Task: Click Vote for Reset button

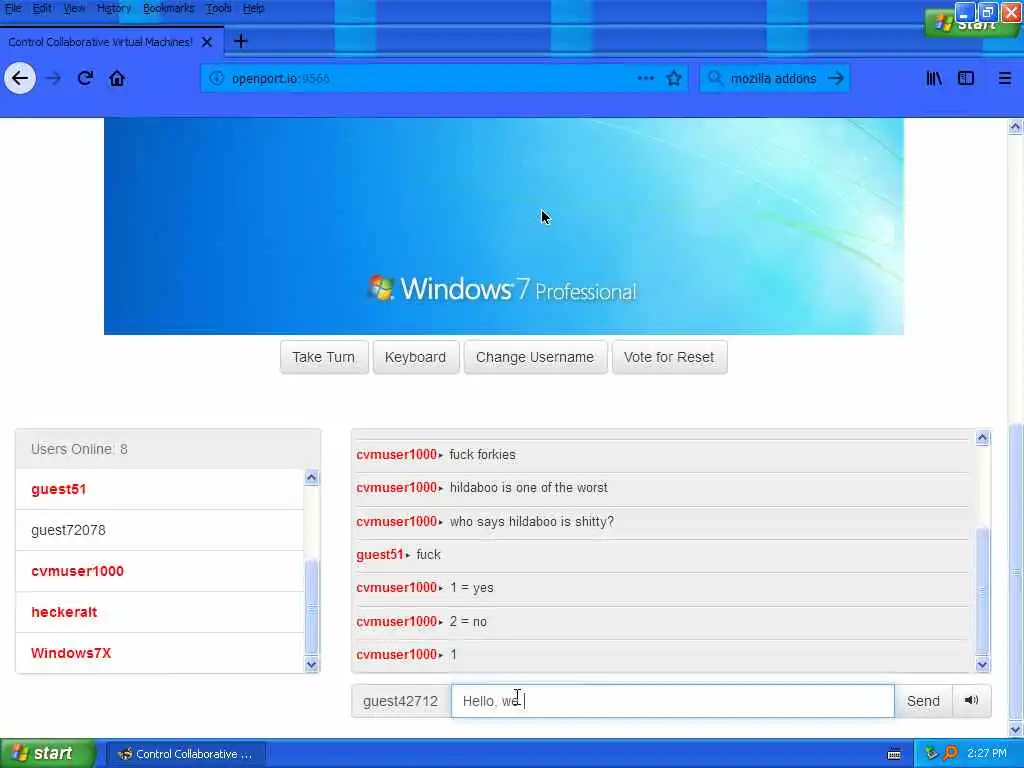Action: pos(669,357)
